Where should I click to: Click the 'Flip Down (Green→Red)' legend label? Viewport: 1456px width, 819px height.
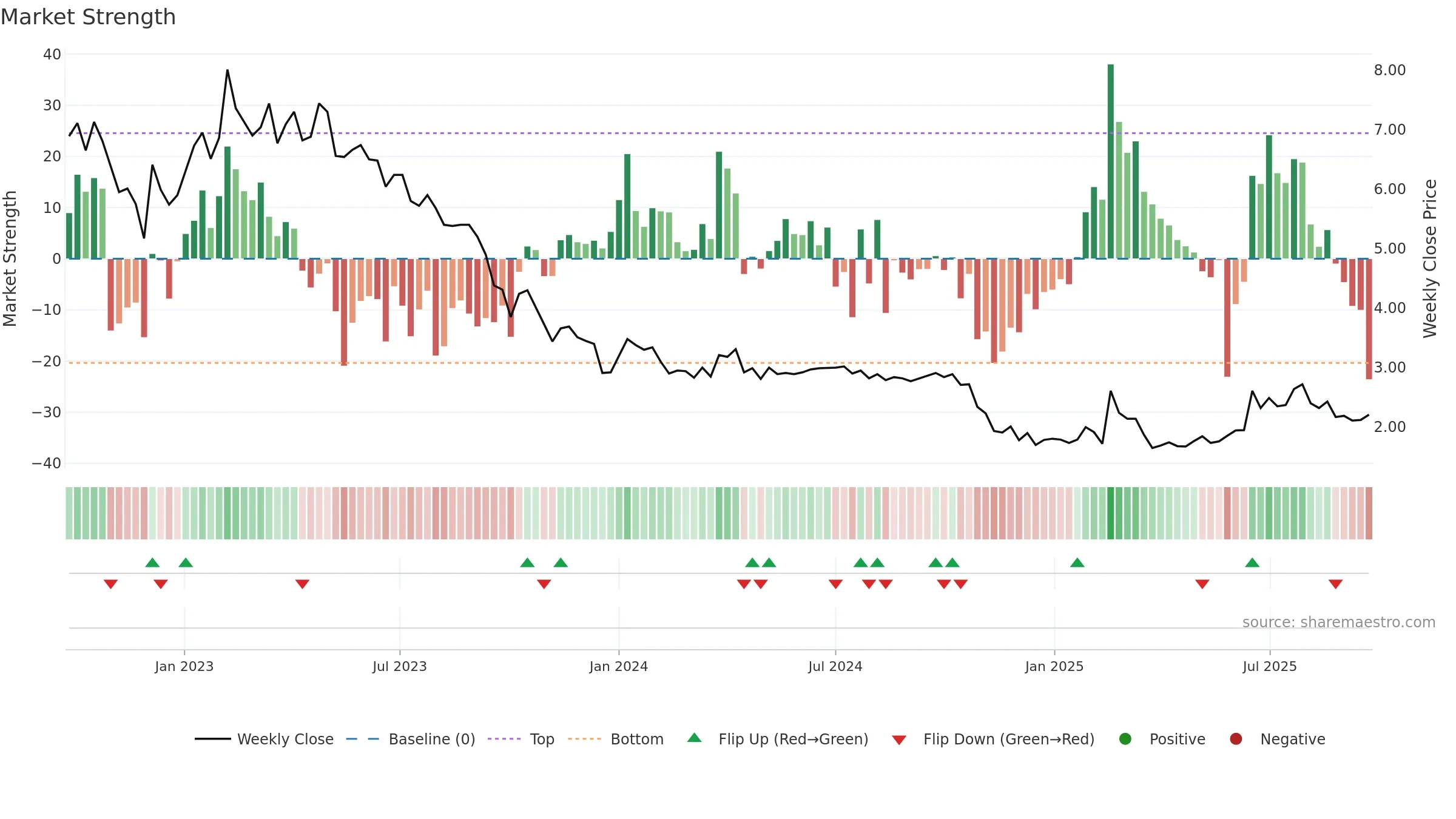(1009, 739)
